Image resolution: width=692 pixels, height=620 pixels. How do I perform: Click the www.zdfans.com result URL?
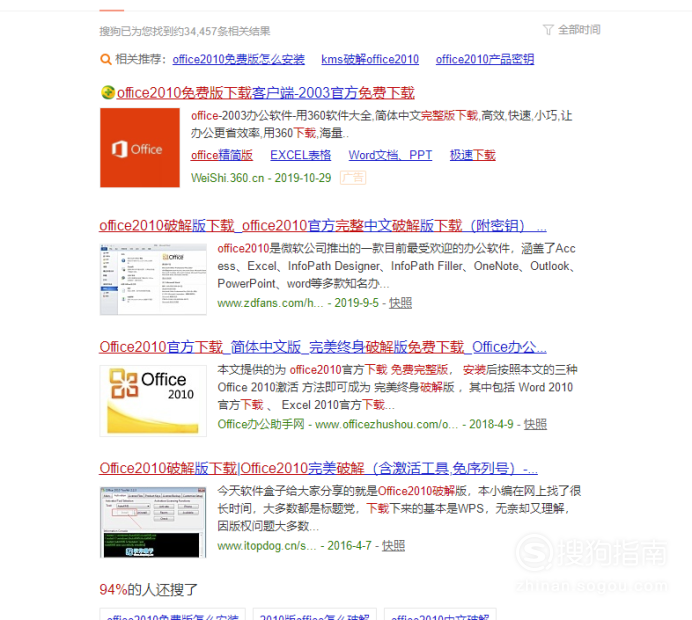pyautogui.click(x=270, y=303)
